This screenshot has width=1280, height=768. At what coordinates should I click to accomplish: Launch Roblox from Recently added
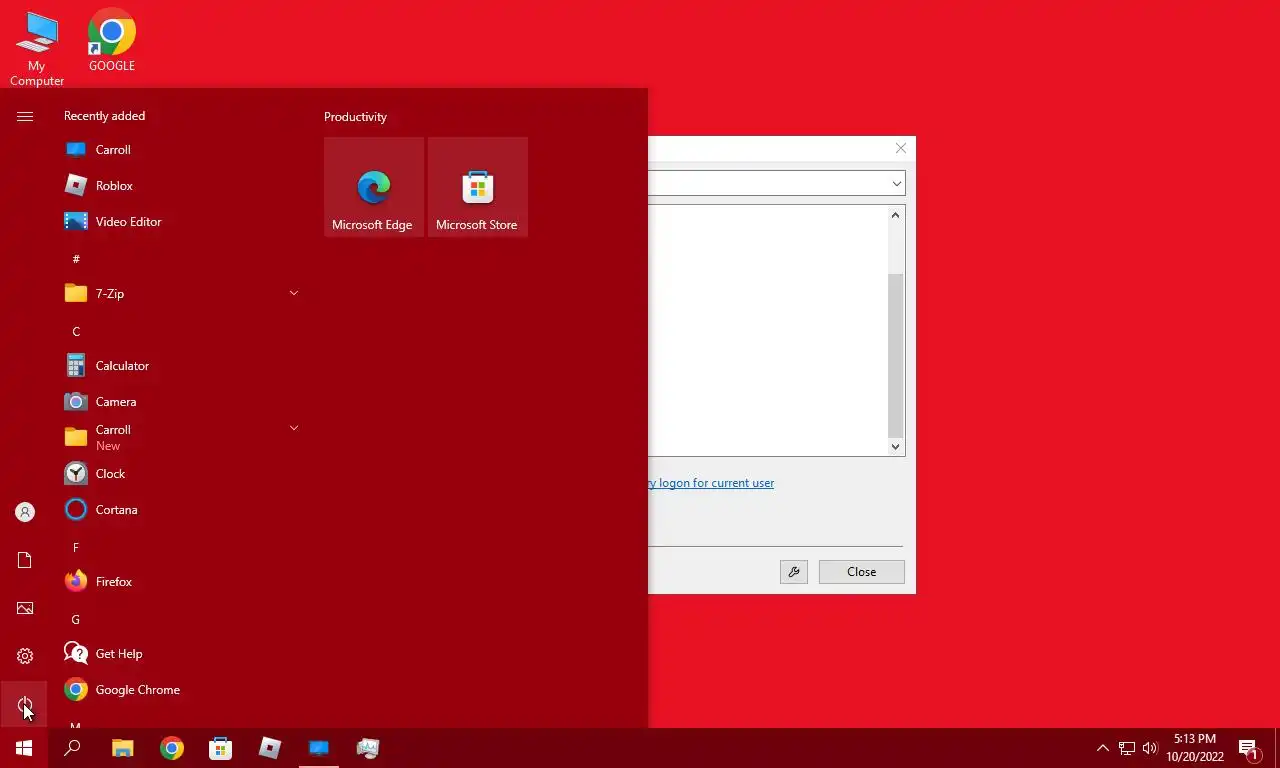pos(180,186)
